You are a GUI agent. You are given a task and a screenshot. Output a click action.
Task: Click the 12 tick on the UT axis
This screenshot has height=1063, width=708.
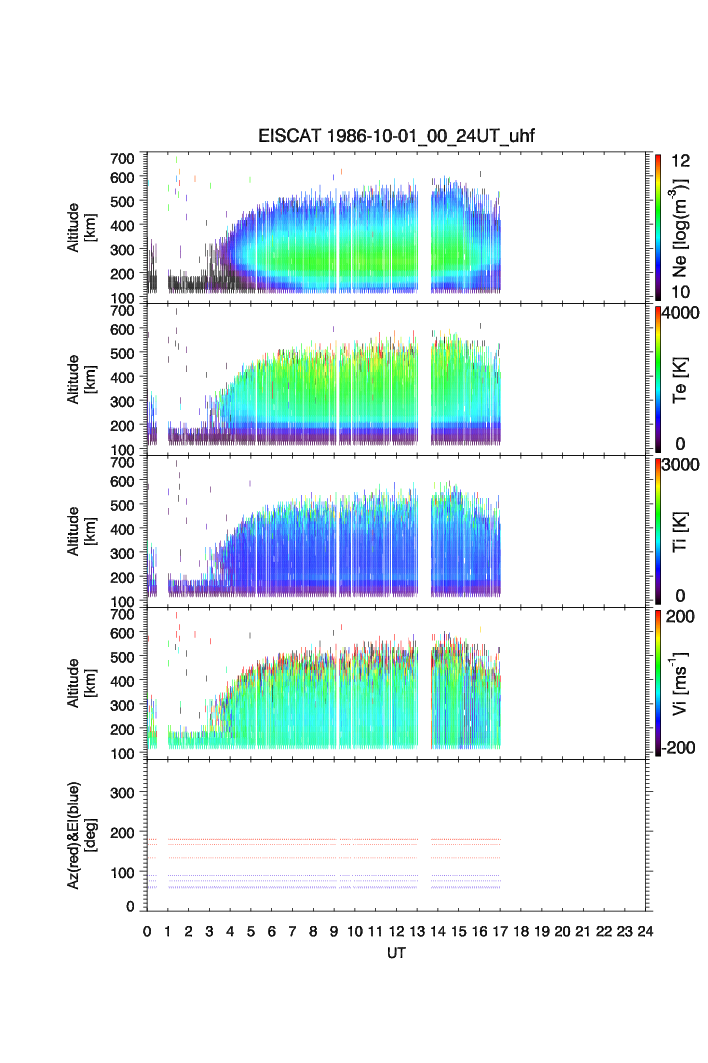[x=396, y=931]
